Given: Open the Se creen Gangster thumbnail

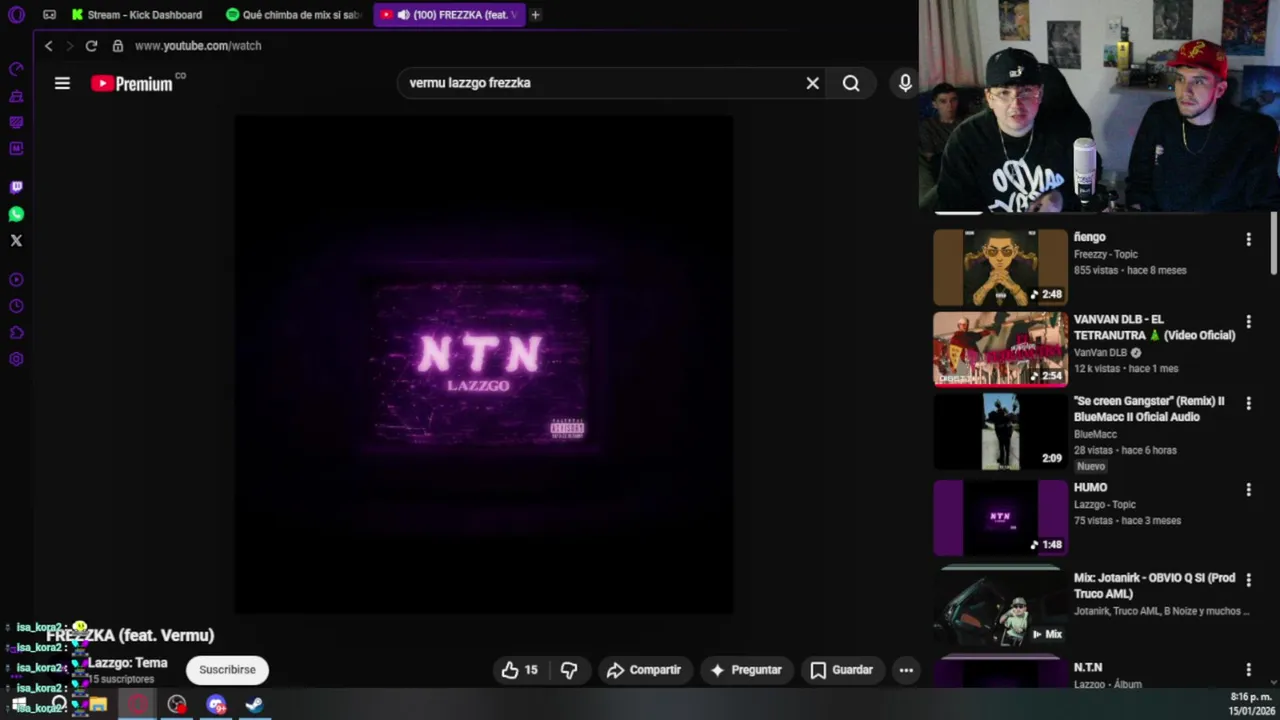Looking at the screenshot, I should tap(1000, 431).
